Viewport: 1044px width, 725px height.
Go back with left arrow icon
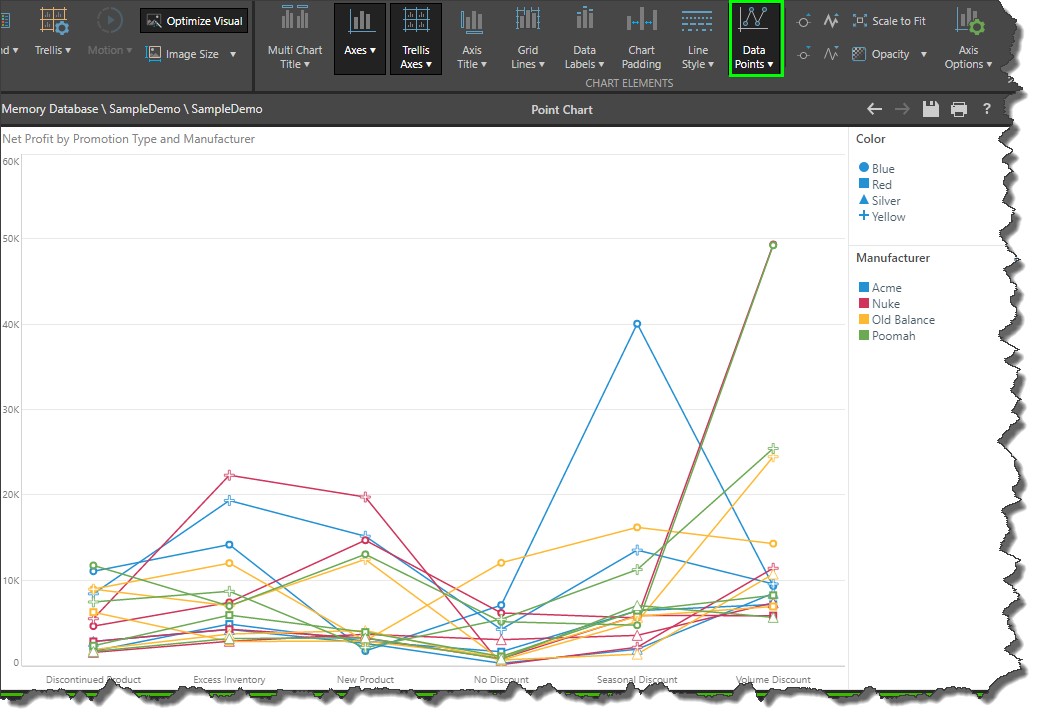tap(874, 109)
